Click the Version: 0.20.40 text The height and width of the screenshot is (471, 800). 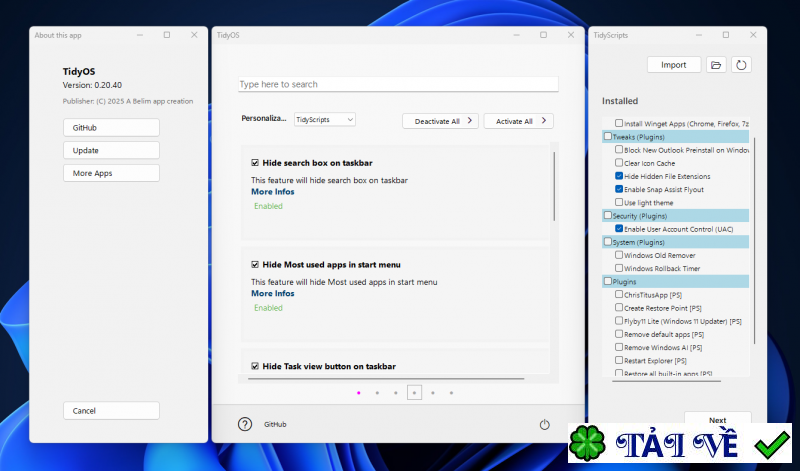click(92, 85)
